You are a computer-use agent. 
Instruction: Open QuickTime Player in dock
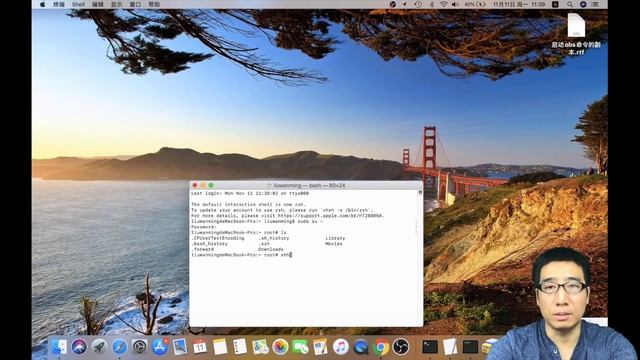coord(361,347)
